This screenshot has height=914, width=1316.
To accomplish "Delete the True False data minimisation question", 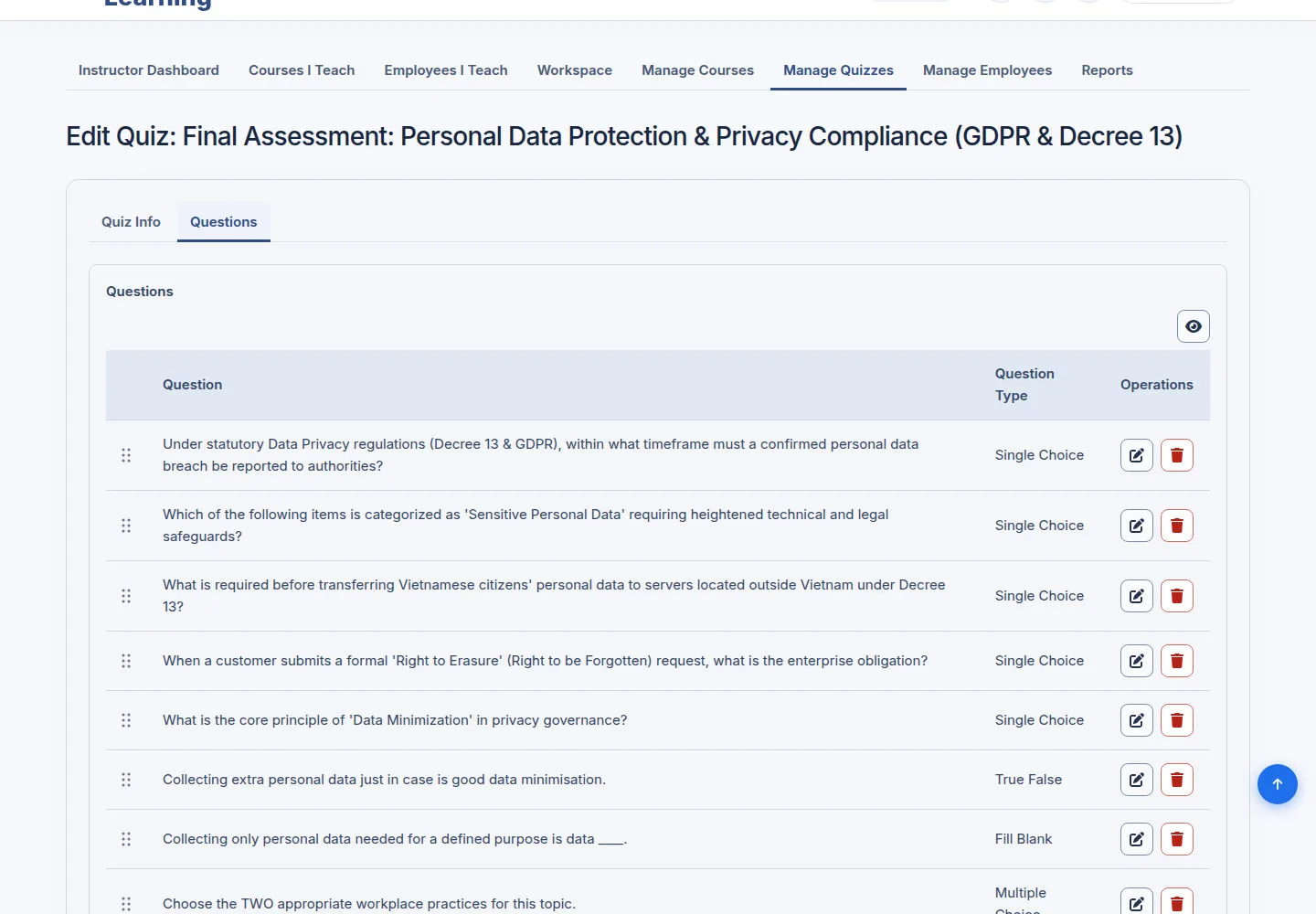I will pyautogui.click(x=1177, y=780).
